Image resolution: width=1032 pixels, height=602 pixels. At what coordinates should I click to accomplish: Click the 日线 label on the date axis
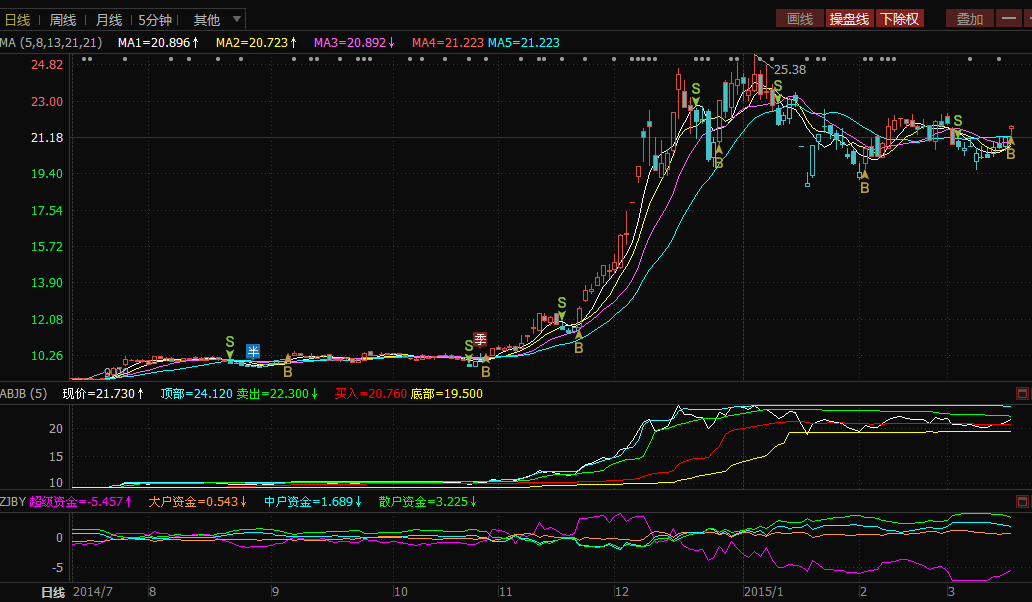pos(53,593)
